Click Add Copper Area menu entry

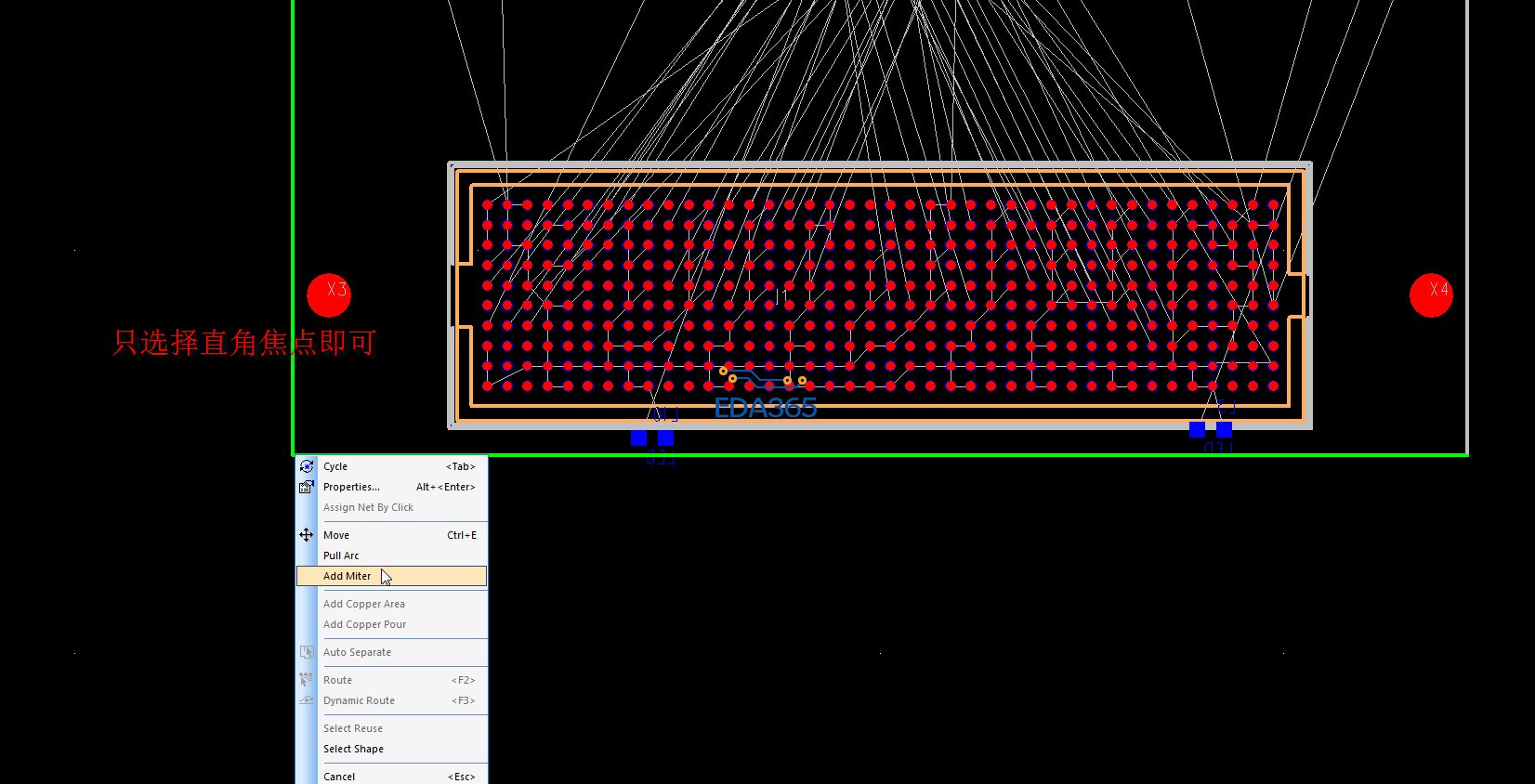point(363,604)
